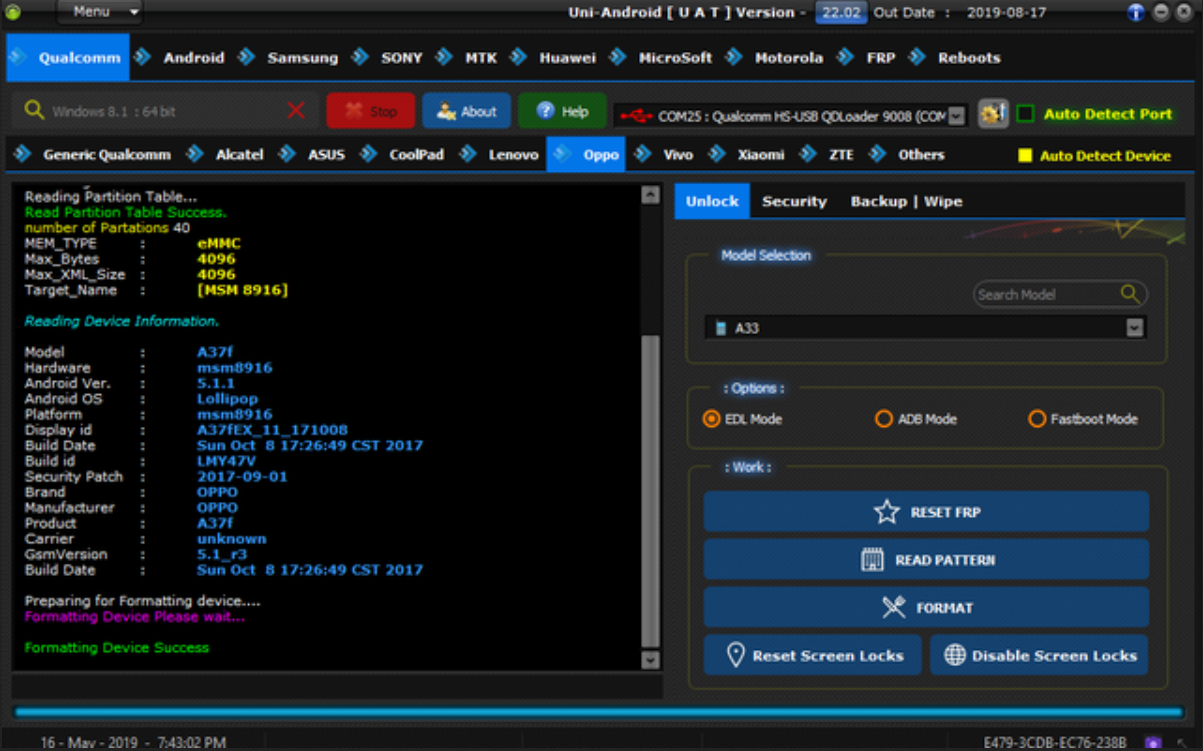1203x751 pixels.
Task: Click the red X icon beside Windows 8.1
Action: coord(296,110)
